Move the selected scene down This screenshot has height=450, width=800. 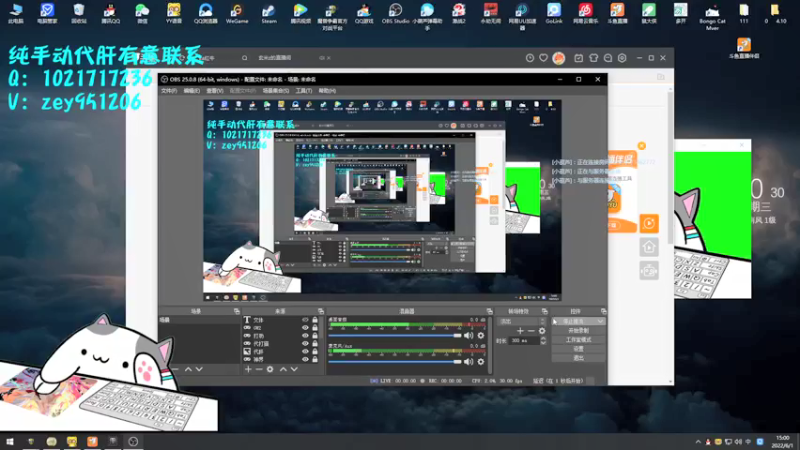point(199,369)
